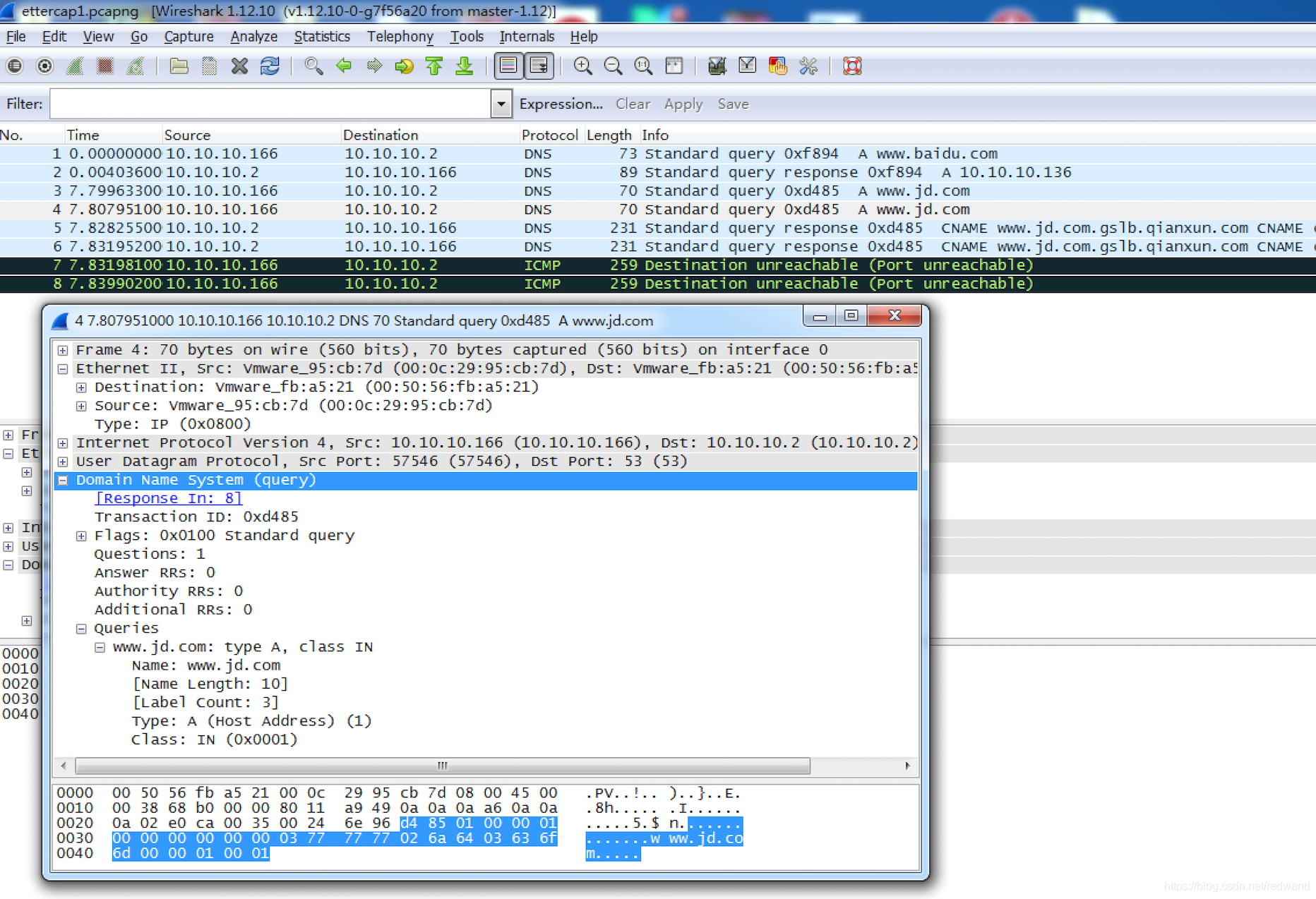This screenshot has width=1316, height=899.
Task: Collapse www.jd.com type A query node
Action: click(100, 647)
